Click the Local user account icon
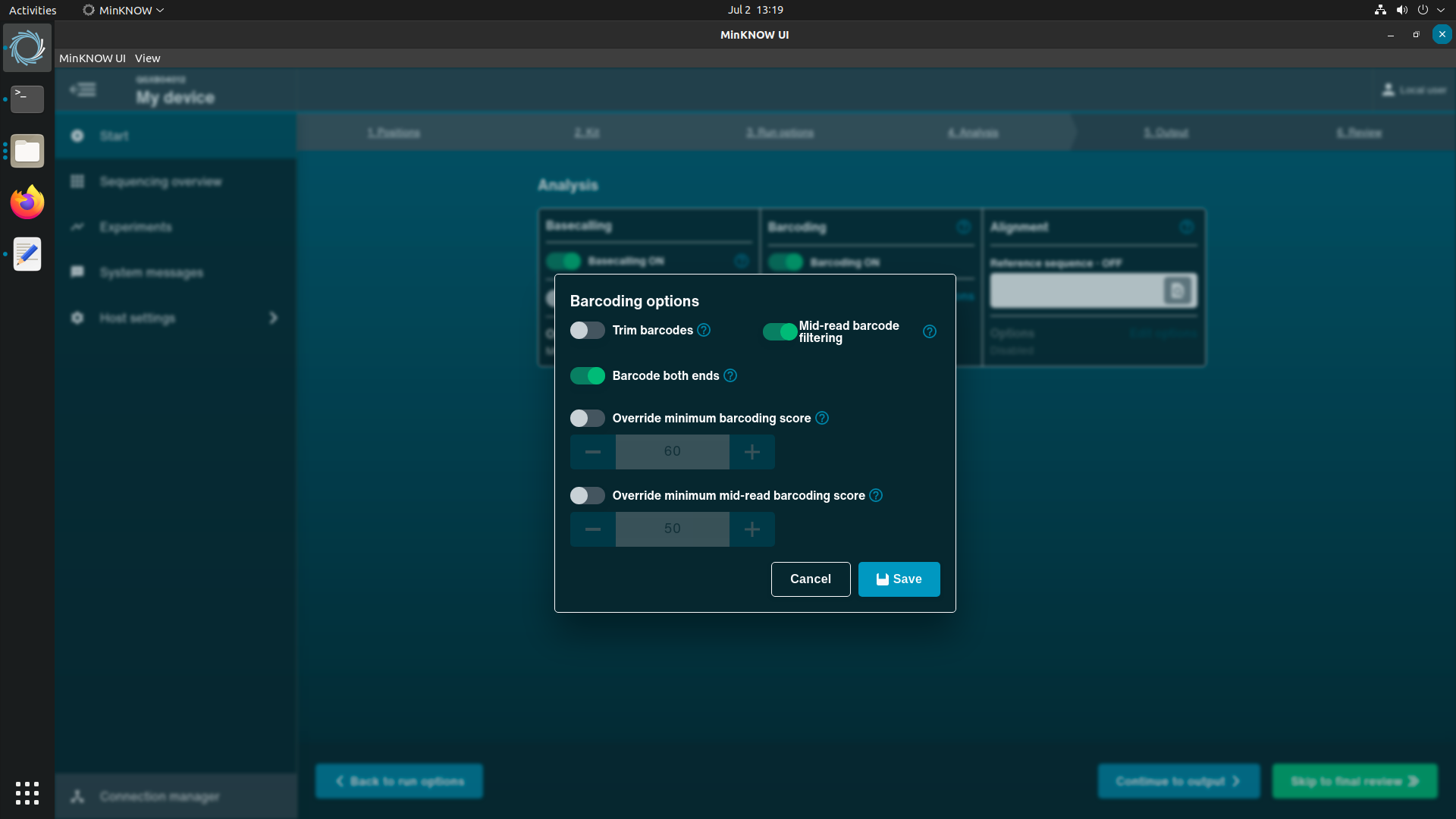1456x819 pixels. coord(1389,90)
